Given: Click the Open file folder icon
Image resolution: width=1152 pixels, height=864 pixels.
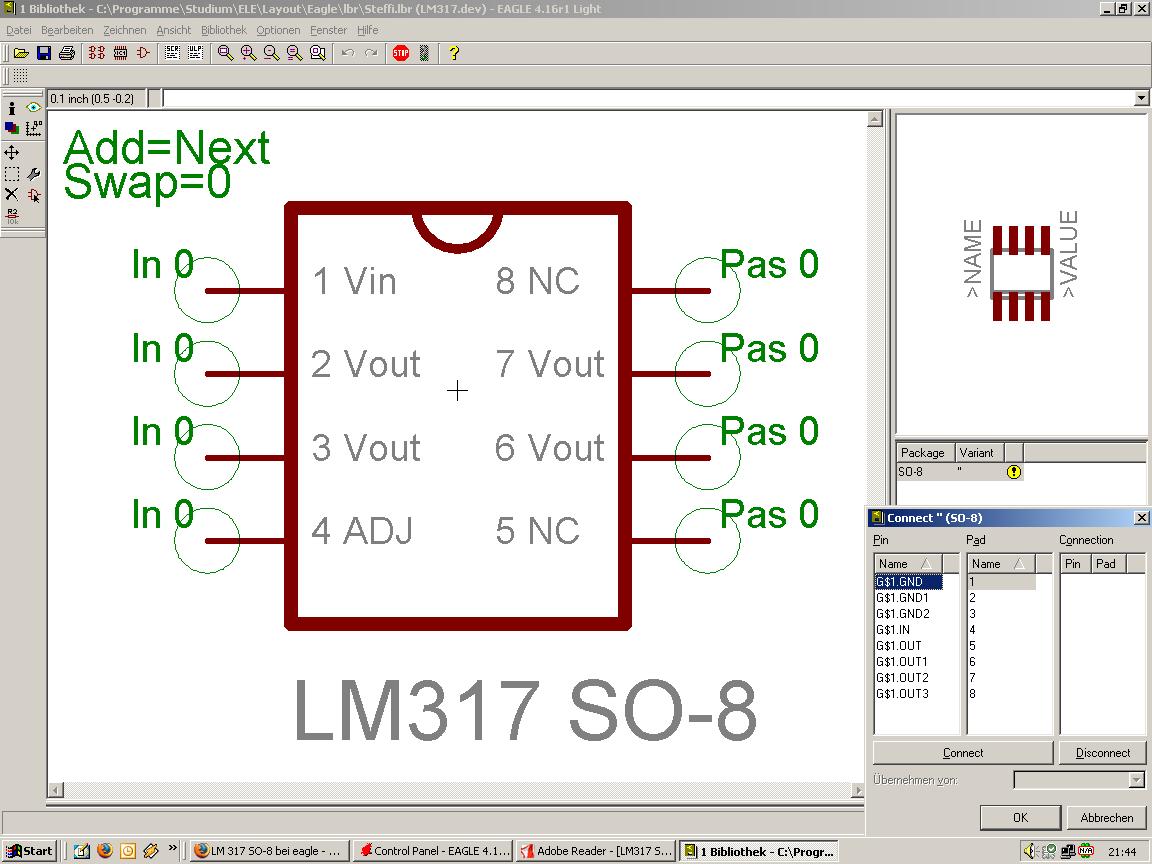Looking at the screenshot, I should pyautogui.click(x=21, y=53).
